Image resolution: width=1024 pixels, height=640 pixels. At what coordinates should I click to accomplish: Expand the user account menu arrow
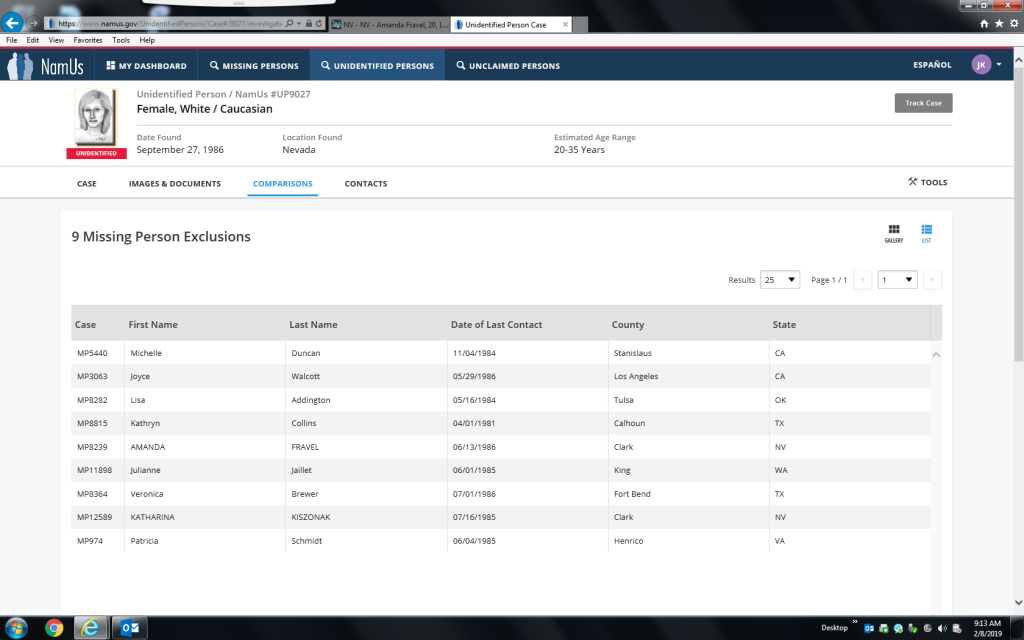(x=998, y=65)
